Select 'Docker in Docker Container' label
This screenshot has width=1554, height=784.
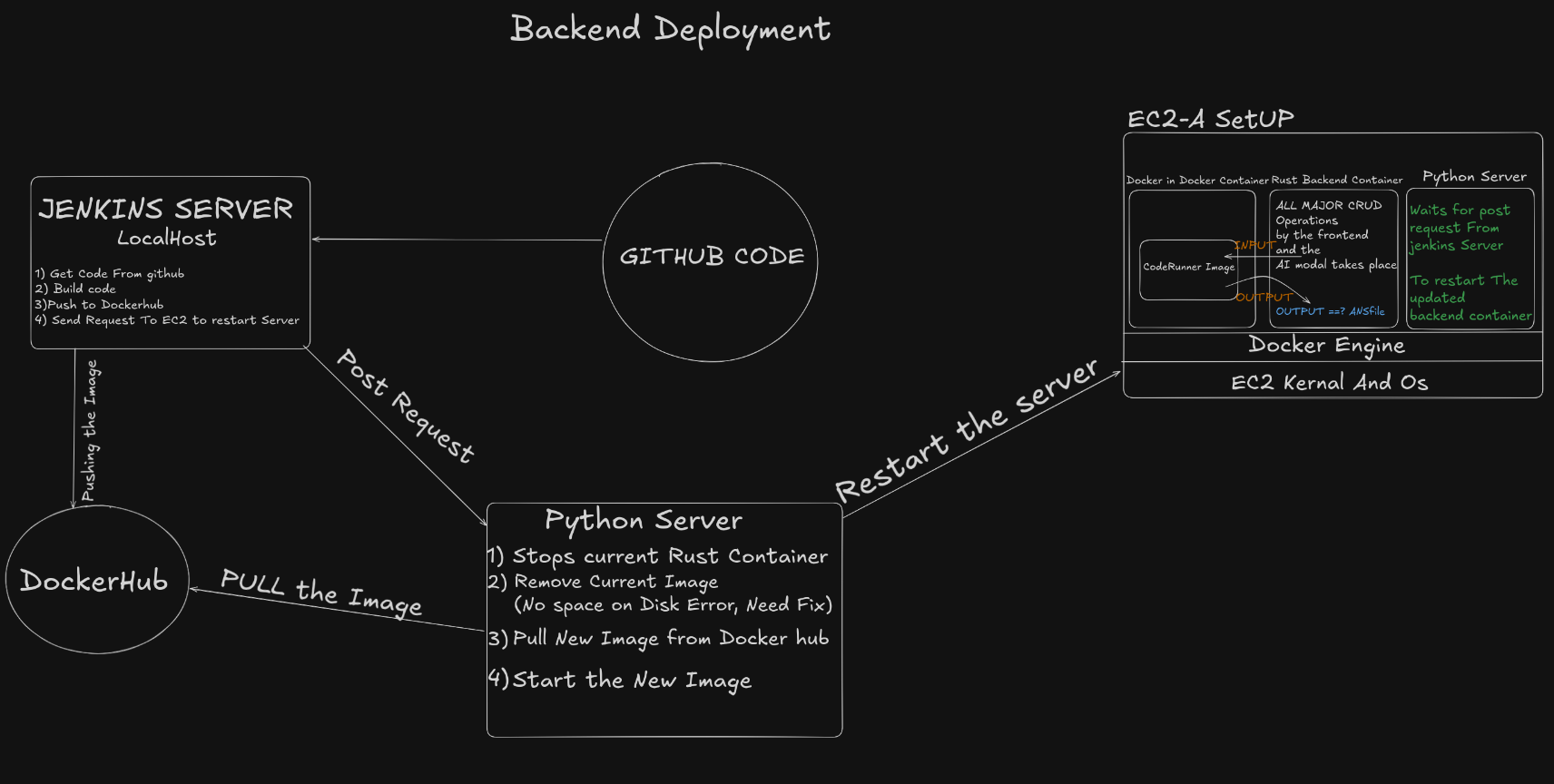(1197, 181)
